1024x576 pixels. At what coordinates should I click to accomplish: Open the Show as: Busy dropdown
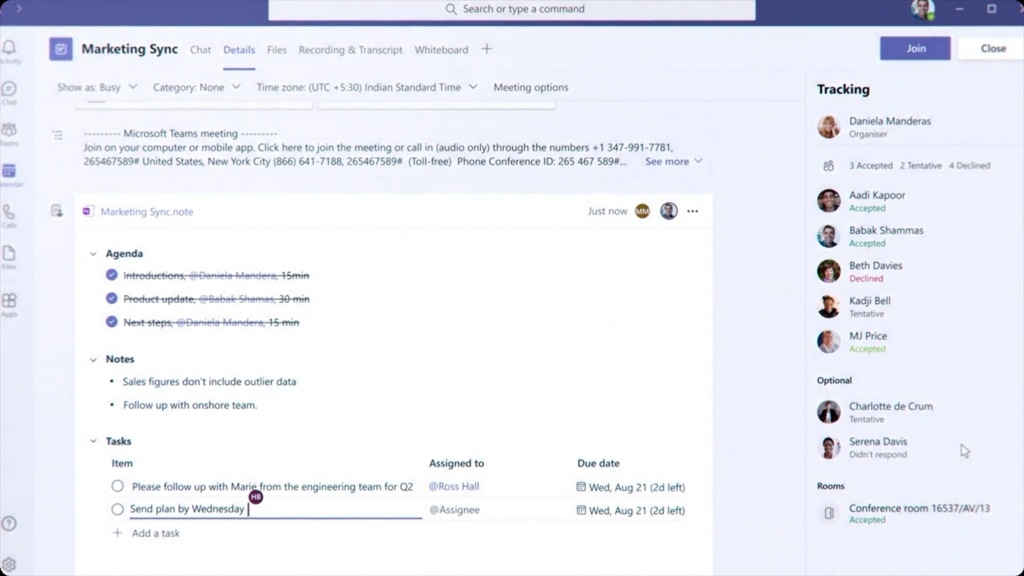click(97, 87)
